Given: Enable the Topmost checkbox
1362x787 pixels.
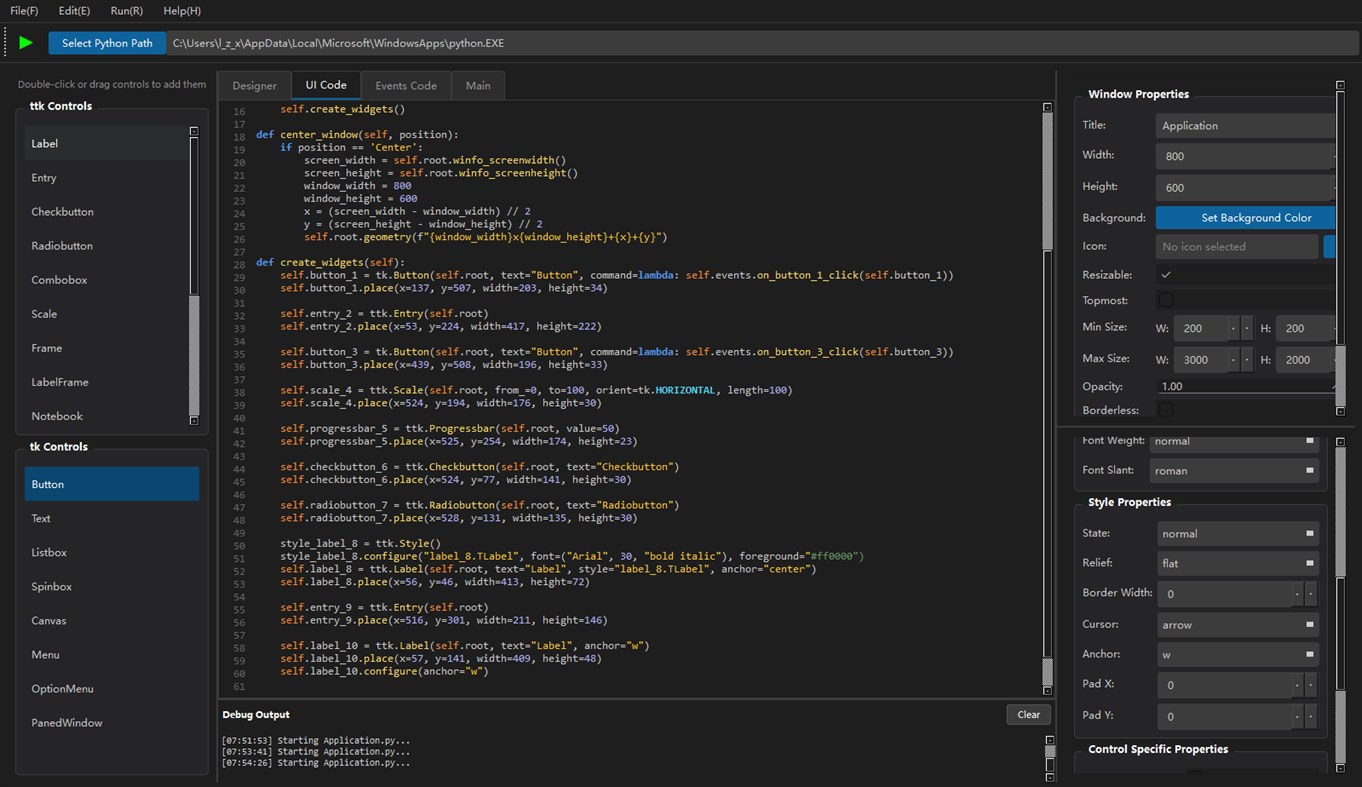Looking at the screenshot, I should 1166,300.
